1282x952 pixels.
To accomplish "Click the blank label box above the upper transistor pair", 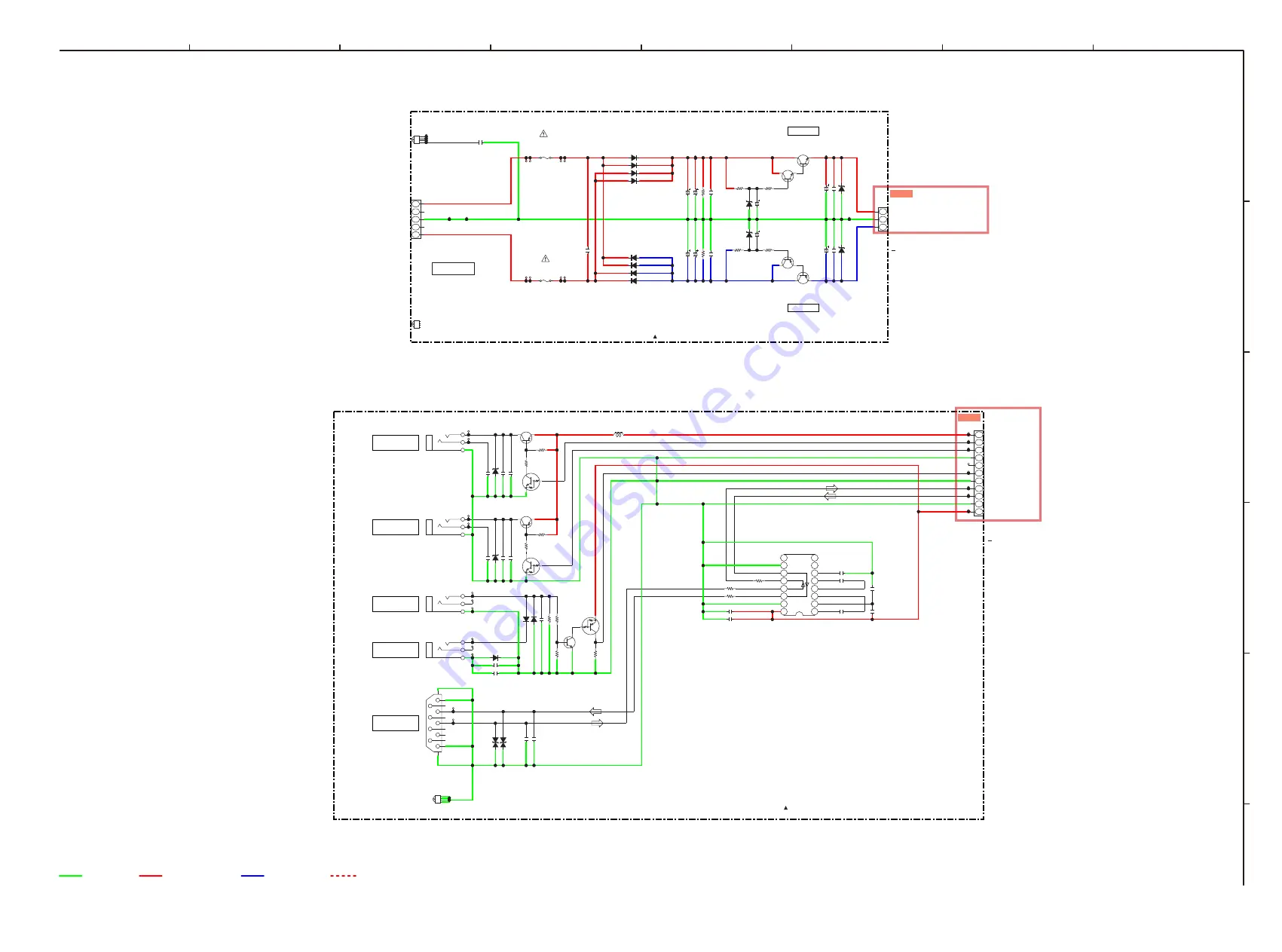I will [x=803, y=131].
